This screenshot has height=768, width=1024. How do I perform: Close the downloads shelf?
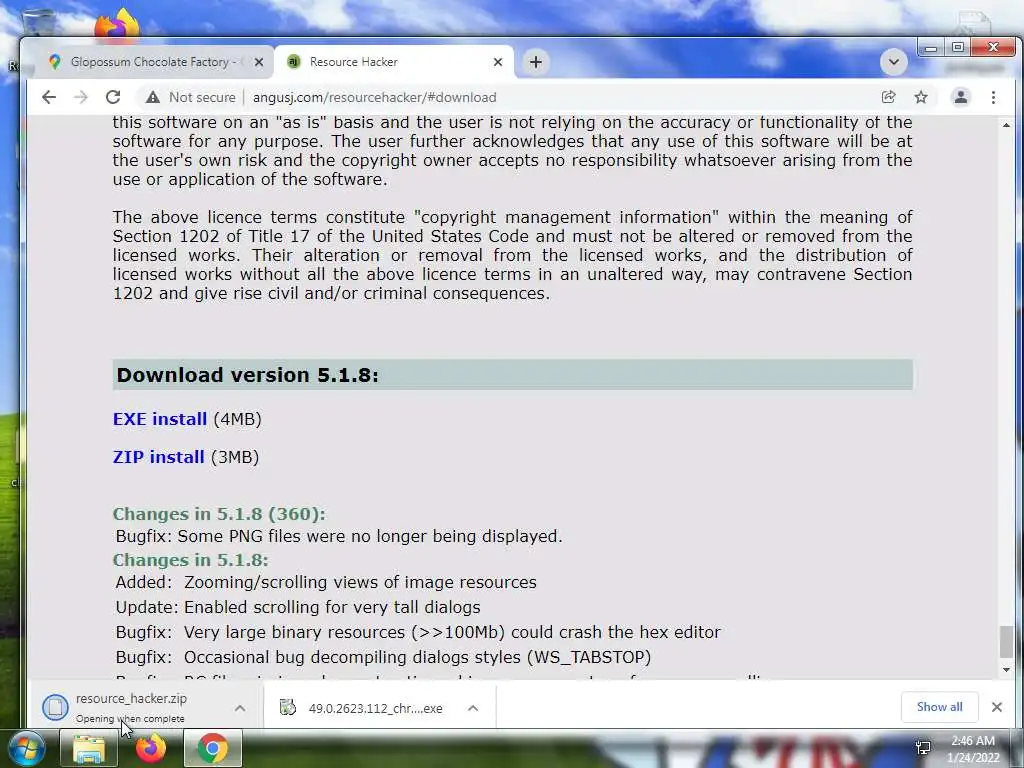(997, 707)
